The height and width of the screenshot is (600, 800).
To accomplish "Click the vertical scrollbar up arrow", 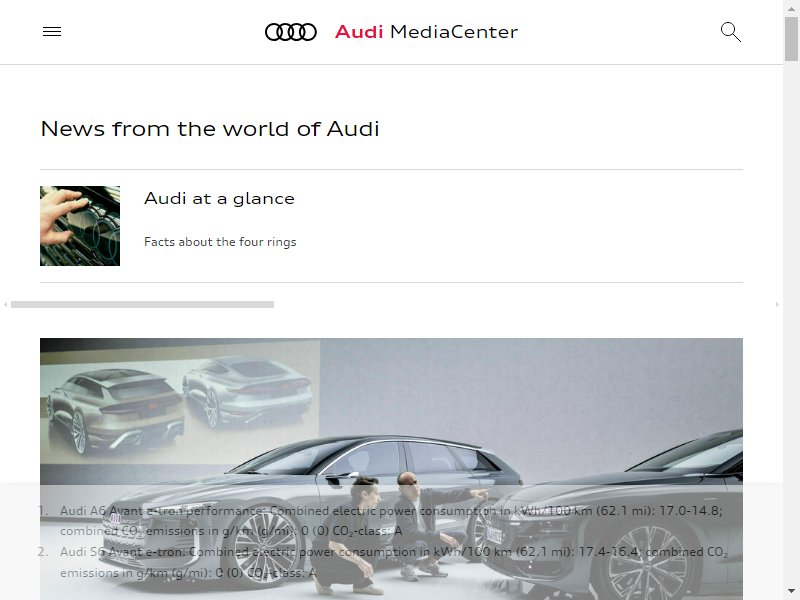I will [x=791, y=8].
